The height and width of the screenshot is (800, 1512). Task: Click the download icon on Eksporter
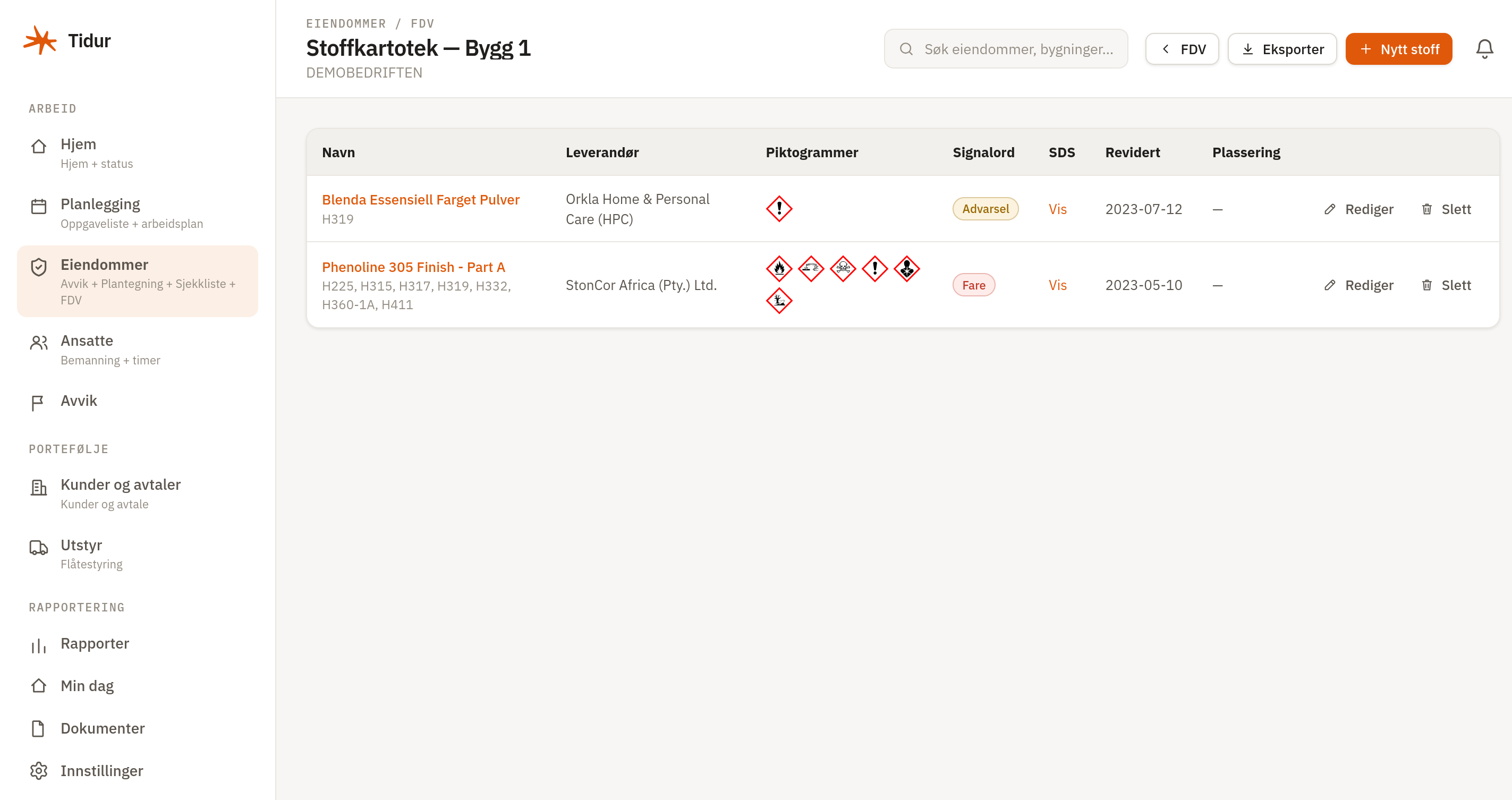[x=1248, y=49]
